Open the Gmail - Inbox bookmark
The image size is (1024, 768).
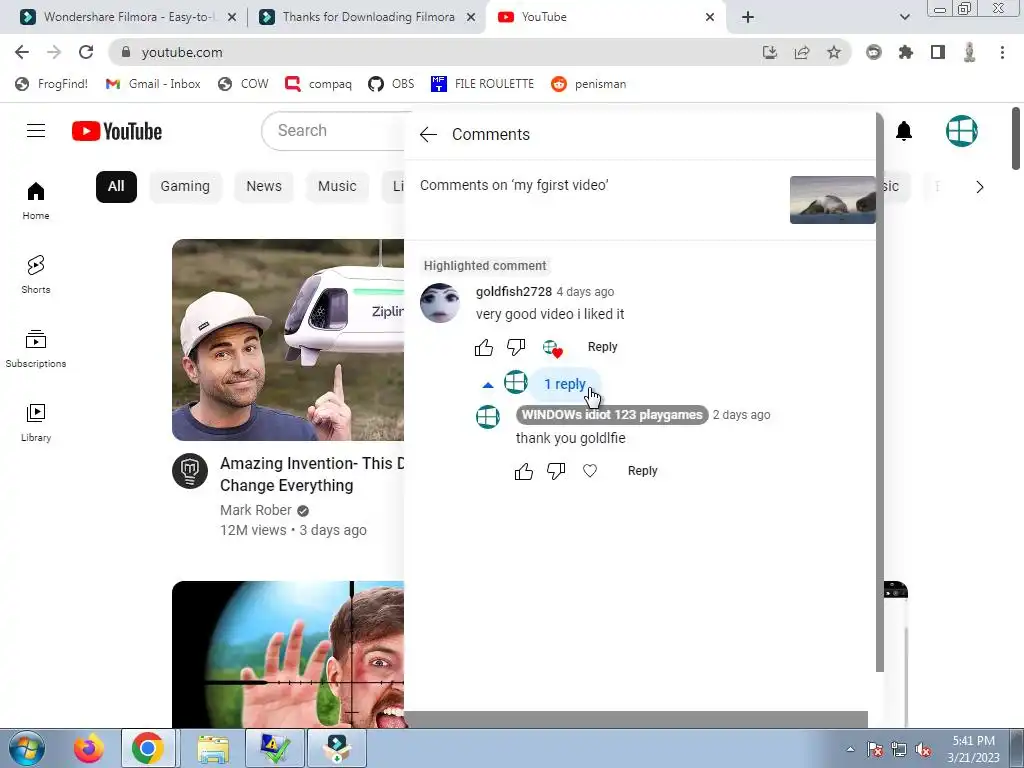[x=153, y=84]
